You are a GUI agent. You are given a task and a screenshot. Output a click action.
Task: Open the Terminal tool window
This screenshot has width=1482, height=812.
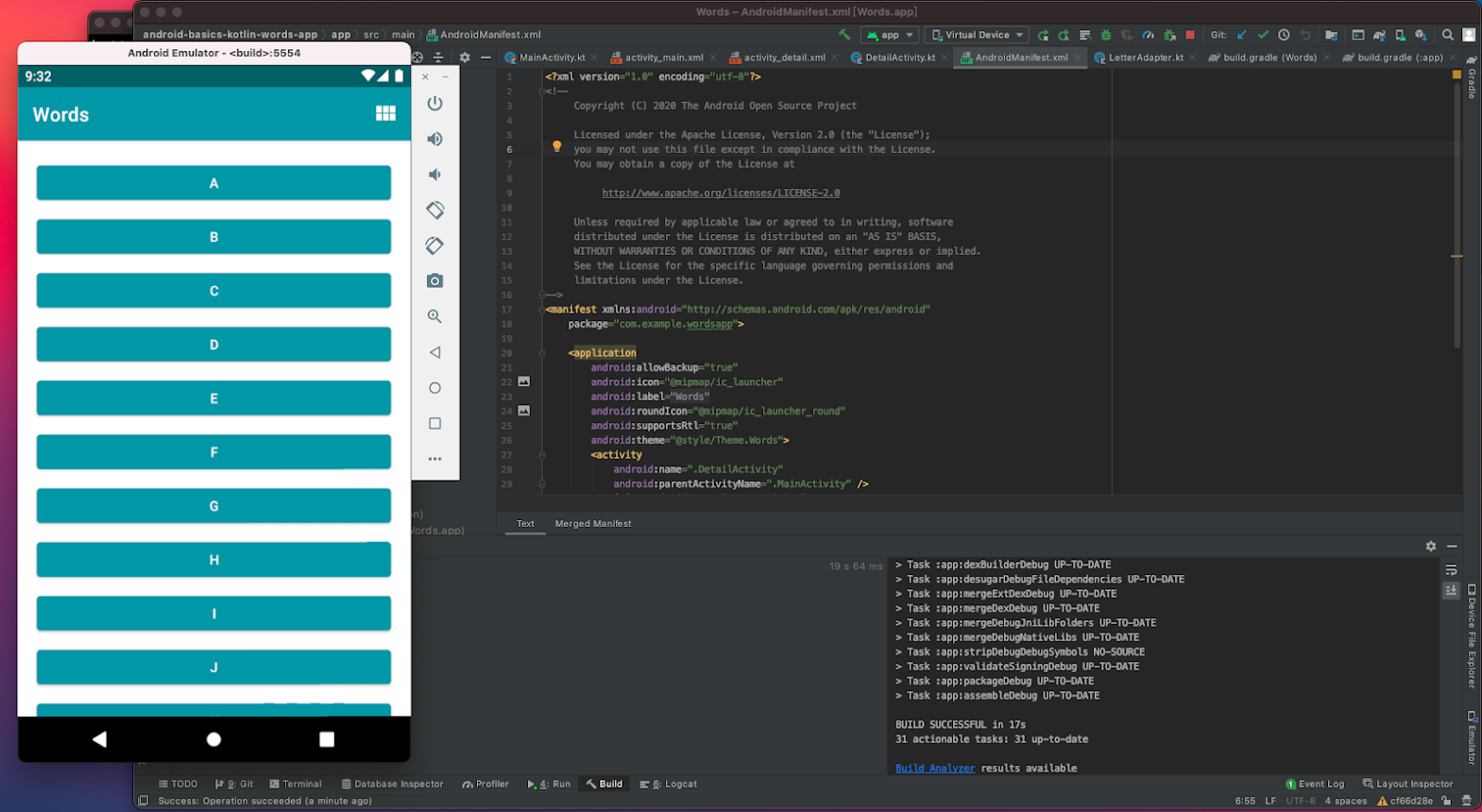pos(296,785)
